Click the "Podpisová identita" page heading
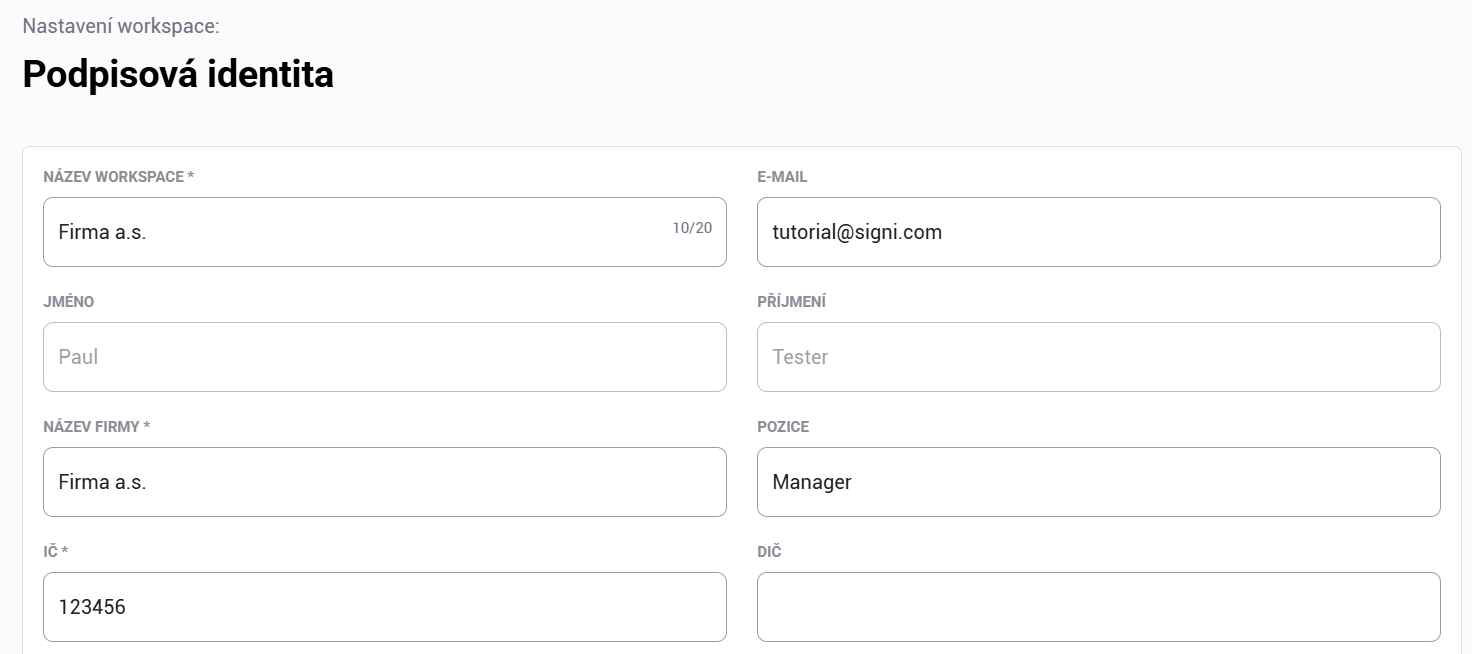1472x654 pixels. click(178, 74)
